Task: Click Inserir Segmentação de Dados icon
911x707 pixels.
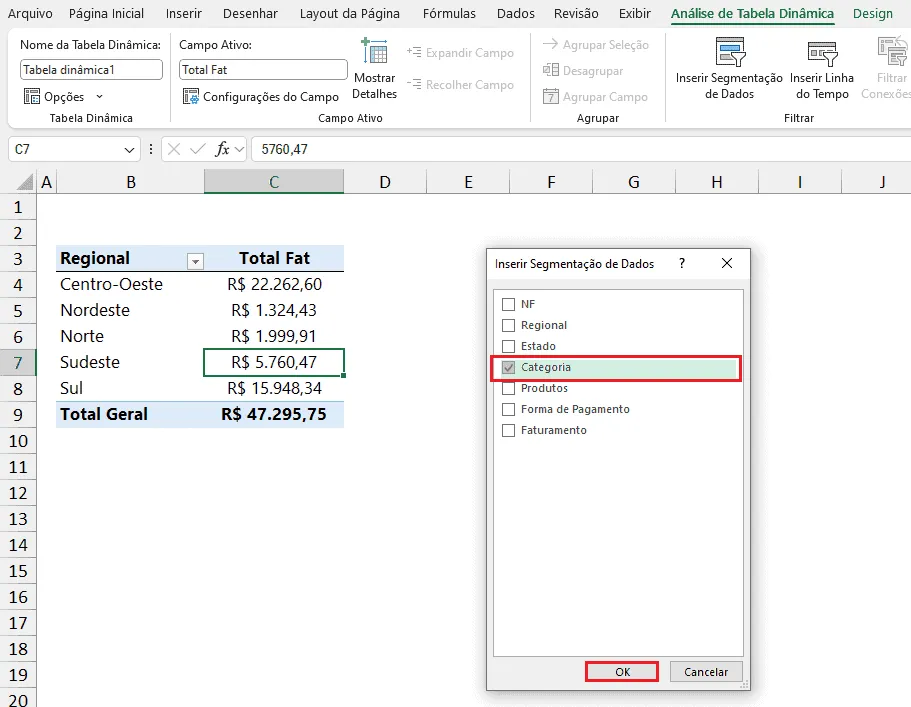Action: point(730,52)
